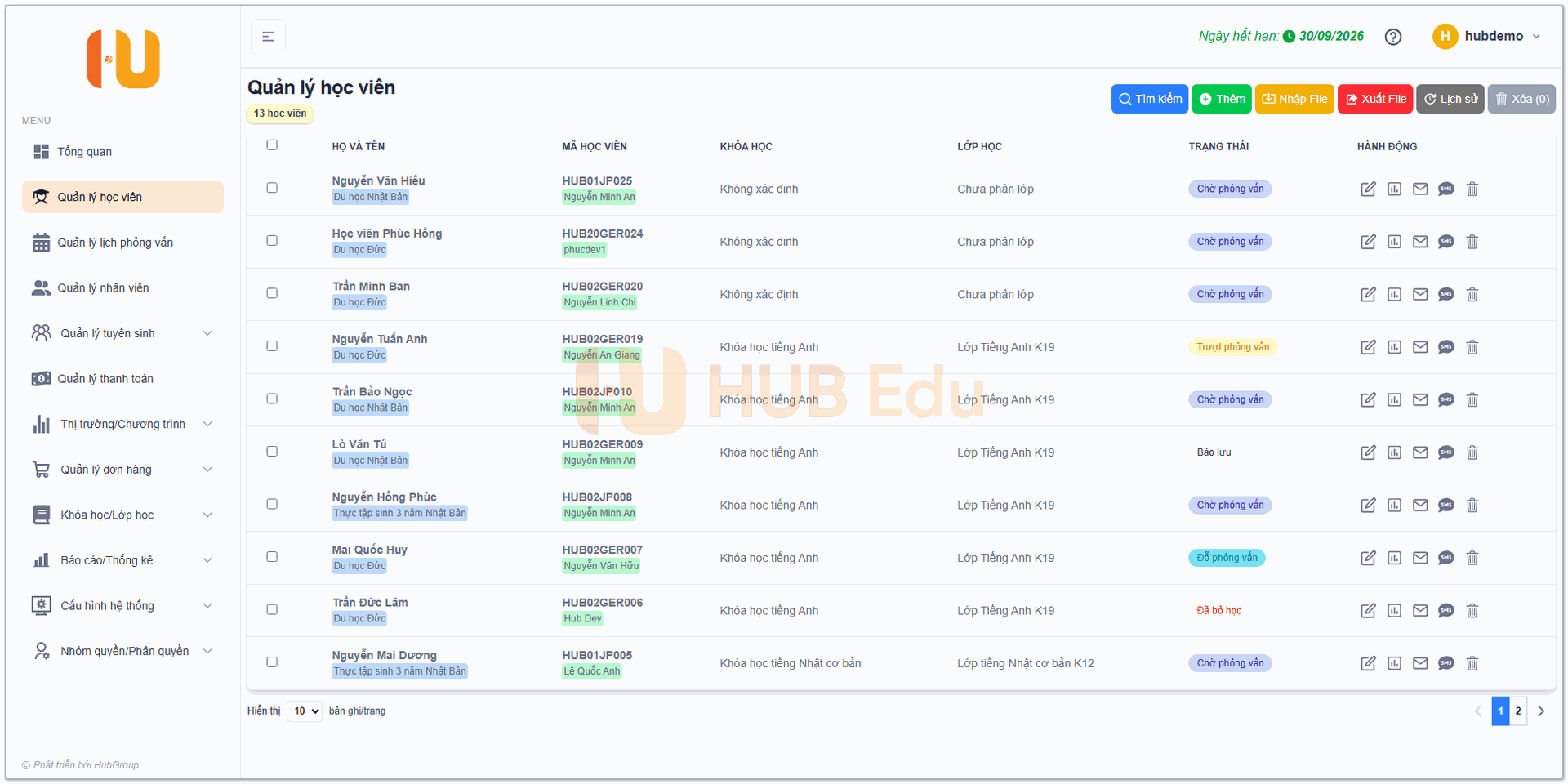The height and width of the screenshot is (784, 1568).
Task: Click edit icon for Nguyễn Văn Hiếu
Action: tap(1368, 189)
